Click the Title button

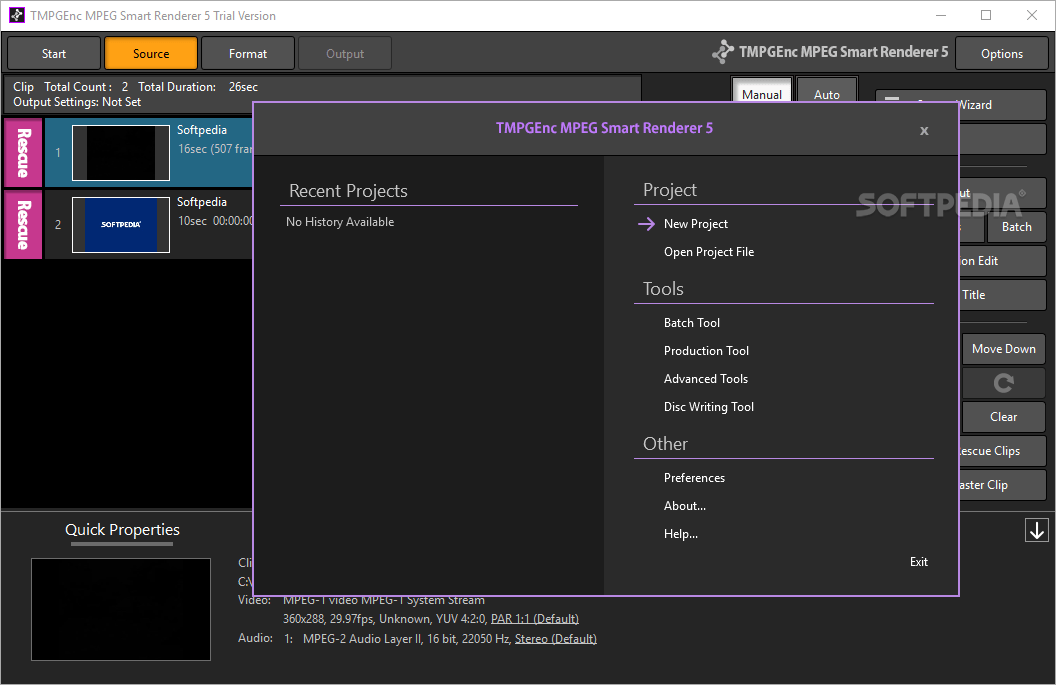coord(1002,294)
